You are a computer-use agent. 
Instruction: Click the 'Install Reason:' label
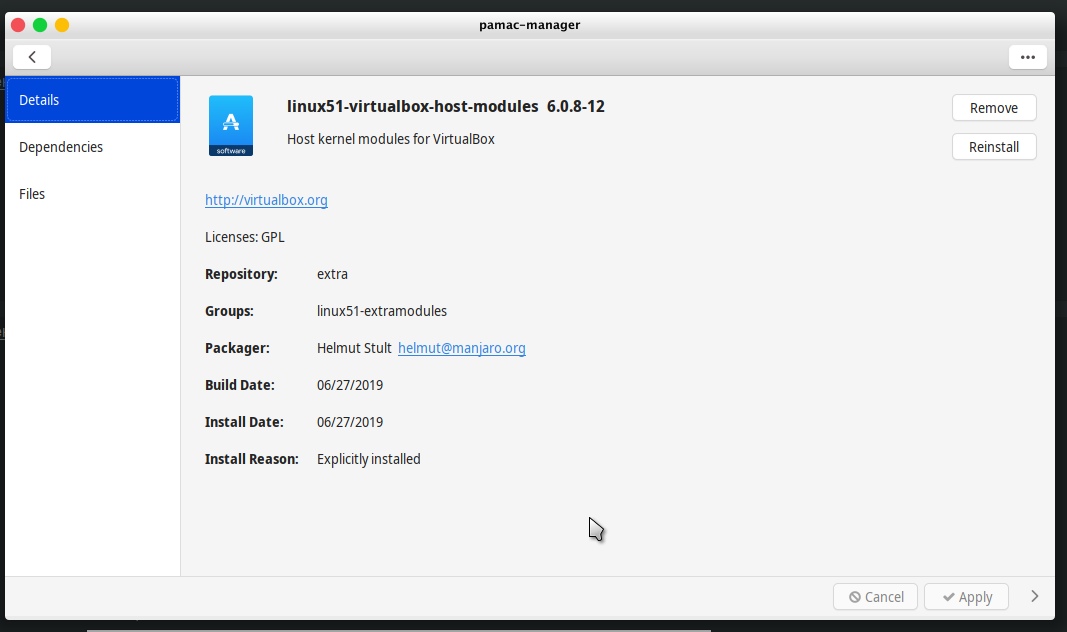tap(251, 459)
